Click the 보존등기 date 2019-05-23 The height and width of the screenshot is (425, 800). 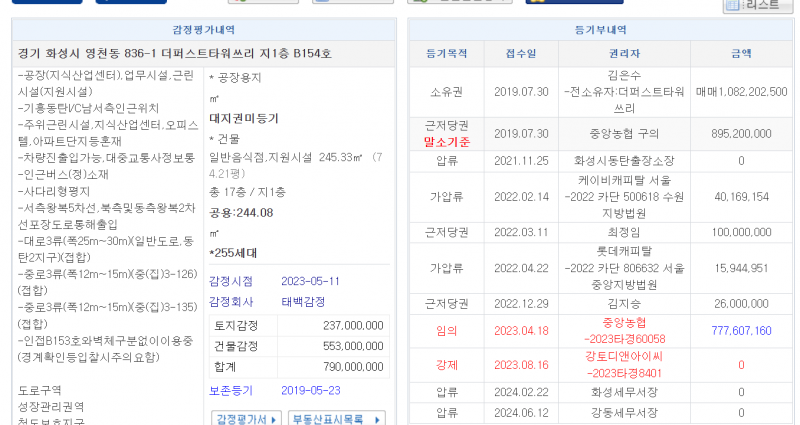(311, 390)
